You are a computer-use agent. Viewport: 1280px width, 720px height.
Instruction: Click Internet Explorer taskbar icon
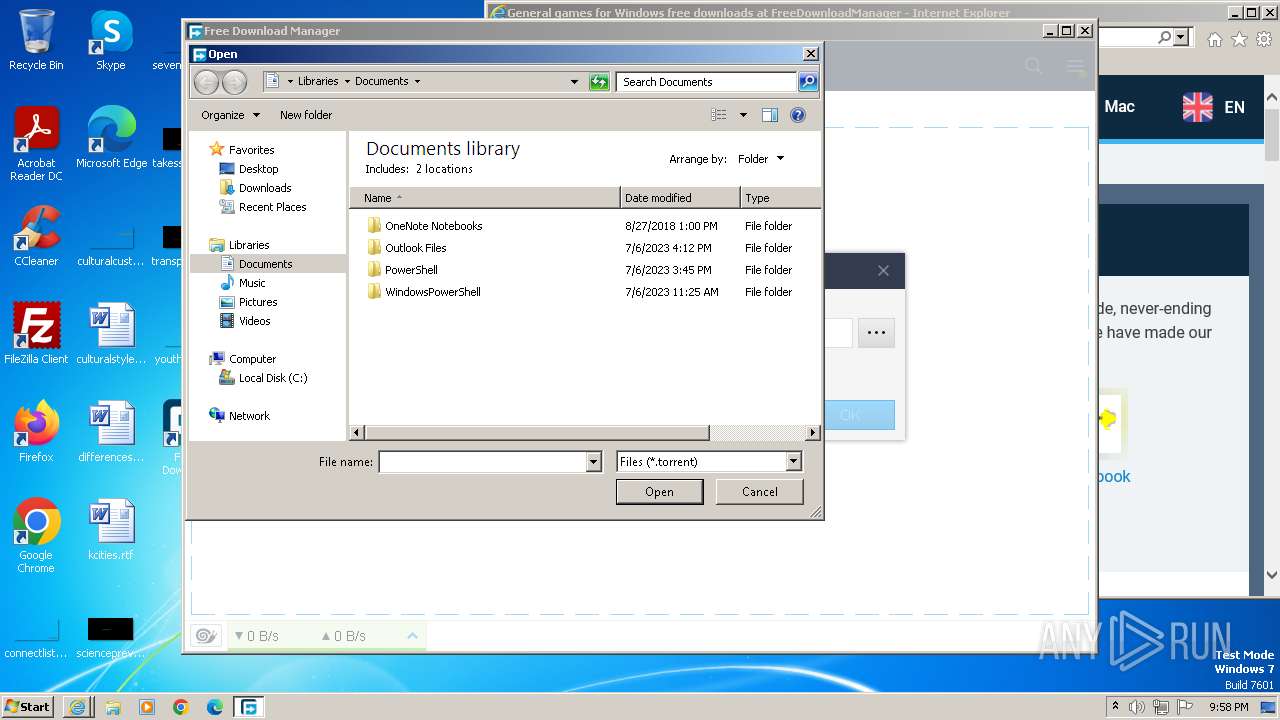[x=78, y=707]
